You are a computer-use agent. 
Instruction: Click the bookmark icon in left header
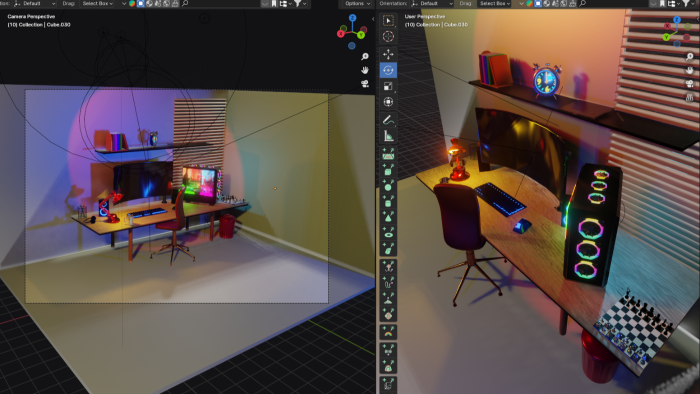[x=274, y=4]
